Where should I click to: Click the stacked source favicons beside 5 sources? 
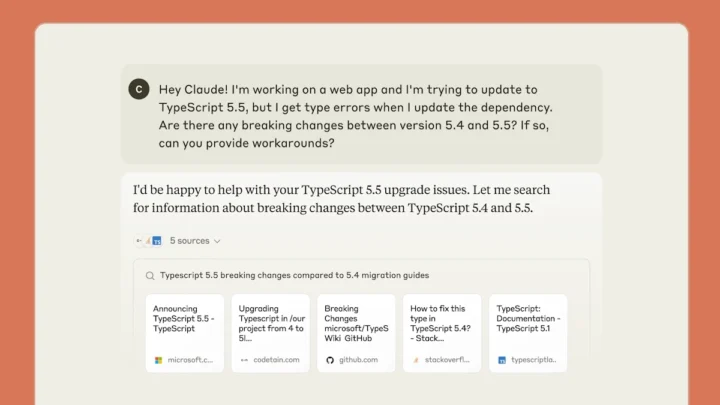(149, 241)
